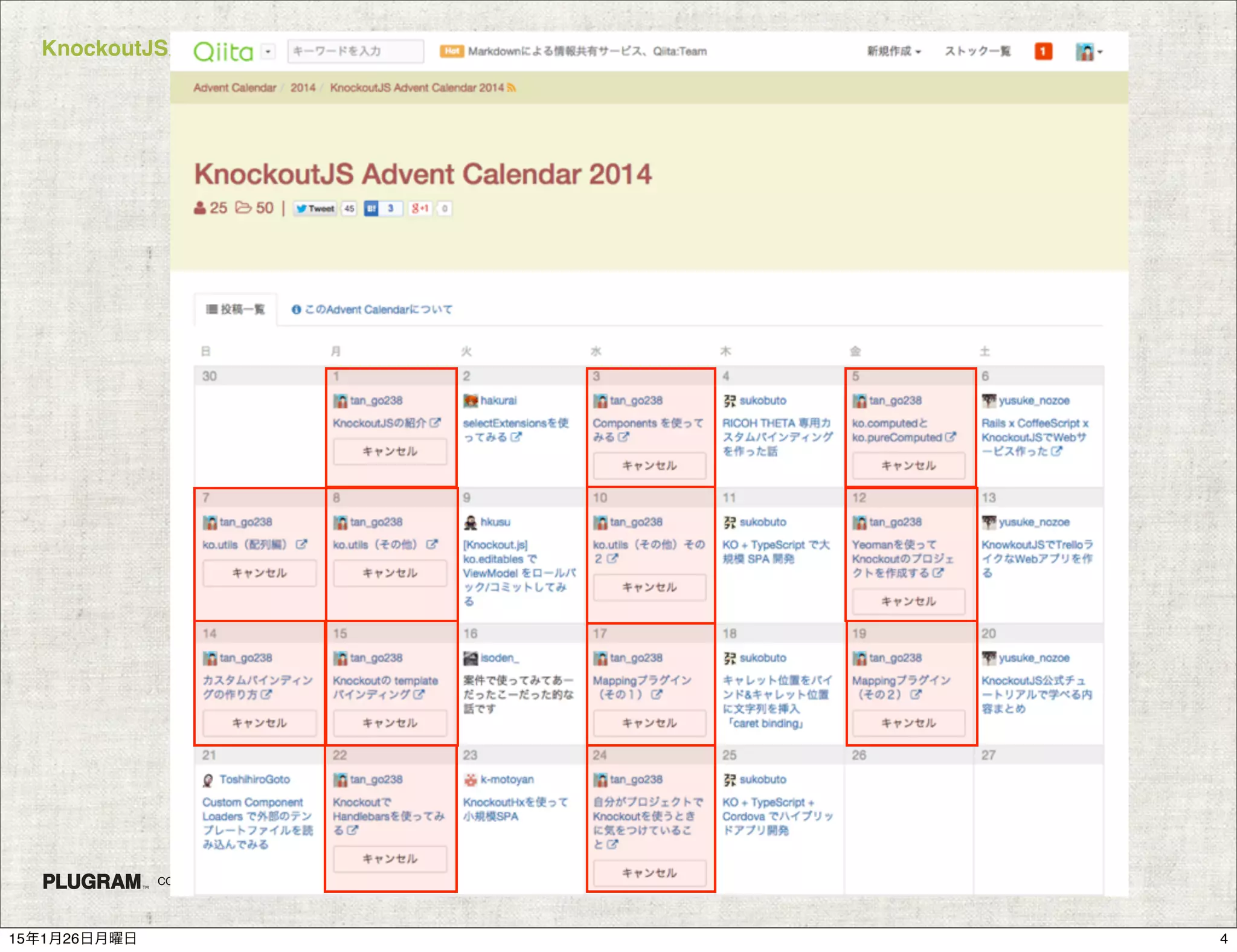Click the Qiita logo

pos(223,51)
